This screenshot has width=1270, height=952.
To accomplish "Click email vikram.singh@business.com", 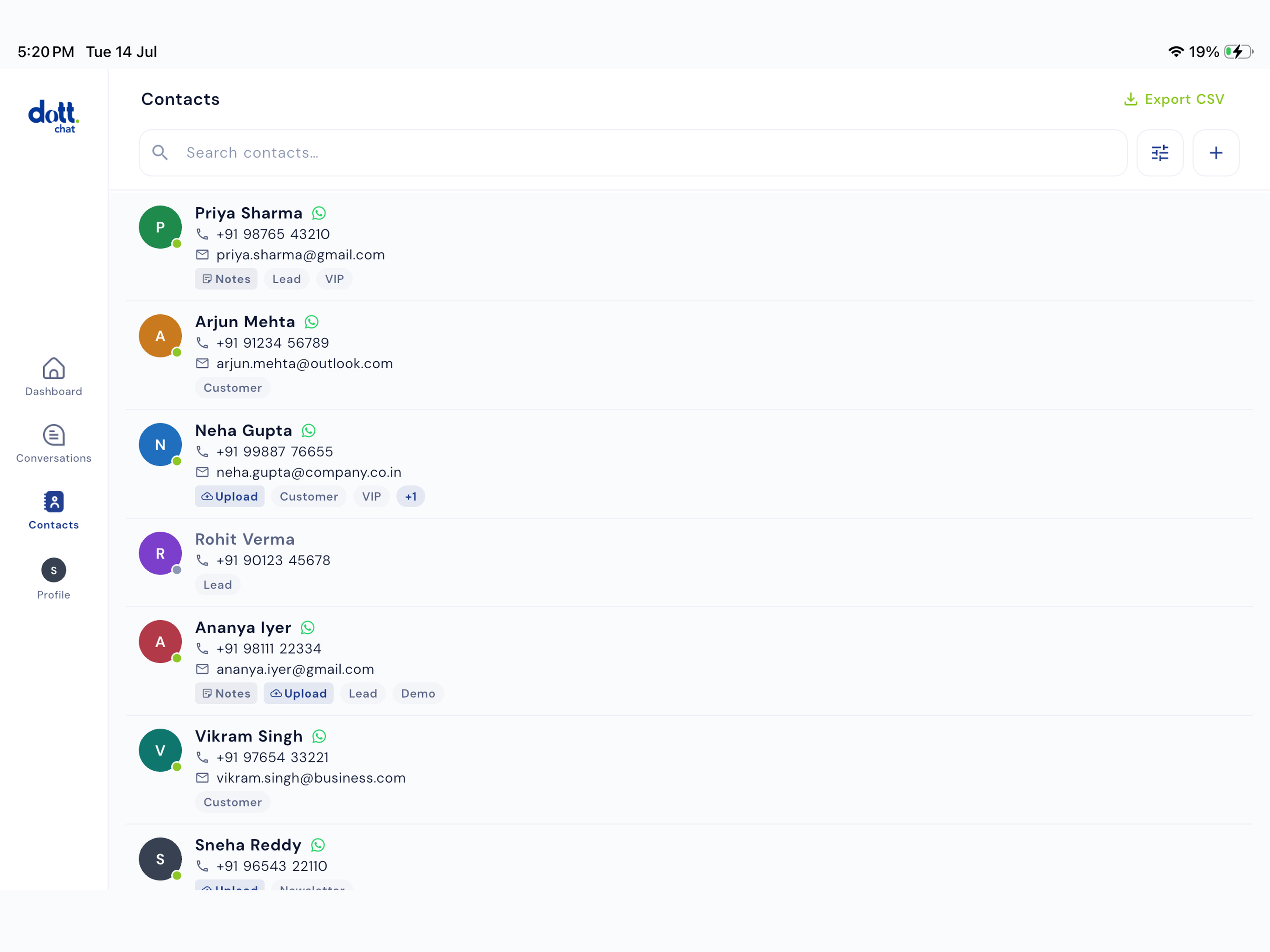I will click(x=311, y=778).
